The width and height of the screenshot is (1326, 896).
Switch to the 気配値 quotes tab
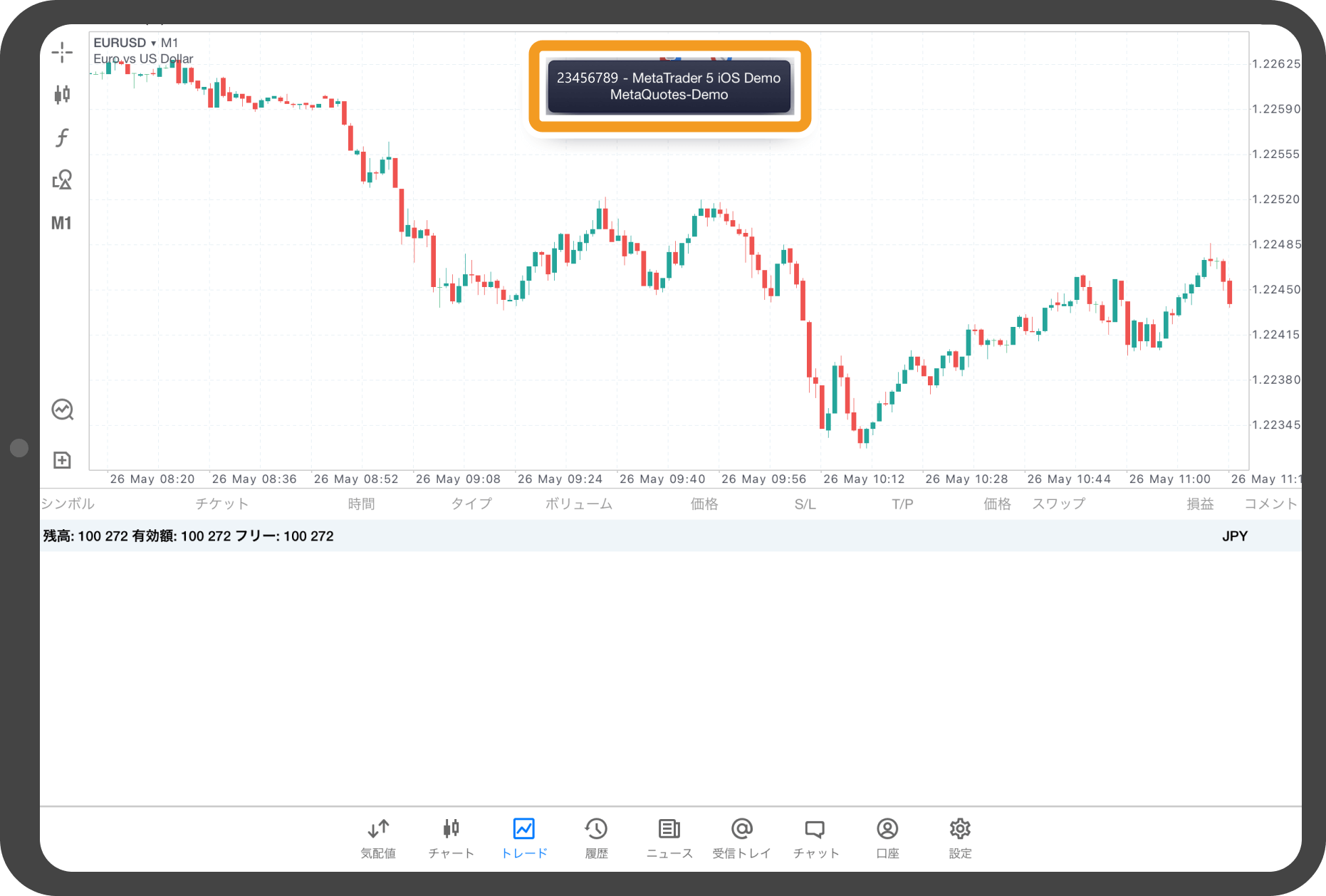click(x=378, y=838)
